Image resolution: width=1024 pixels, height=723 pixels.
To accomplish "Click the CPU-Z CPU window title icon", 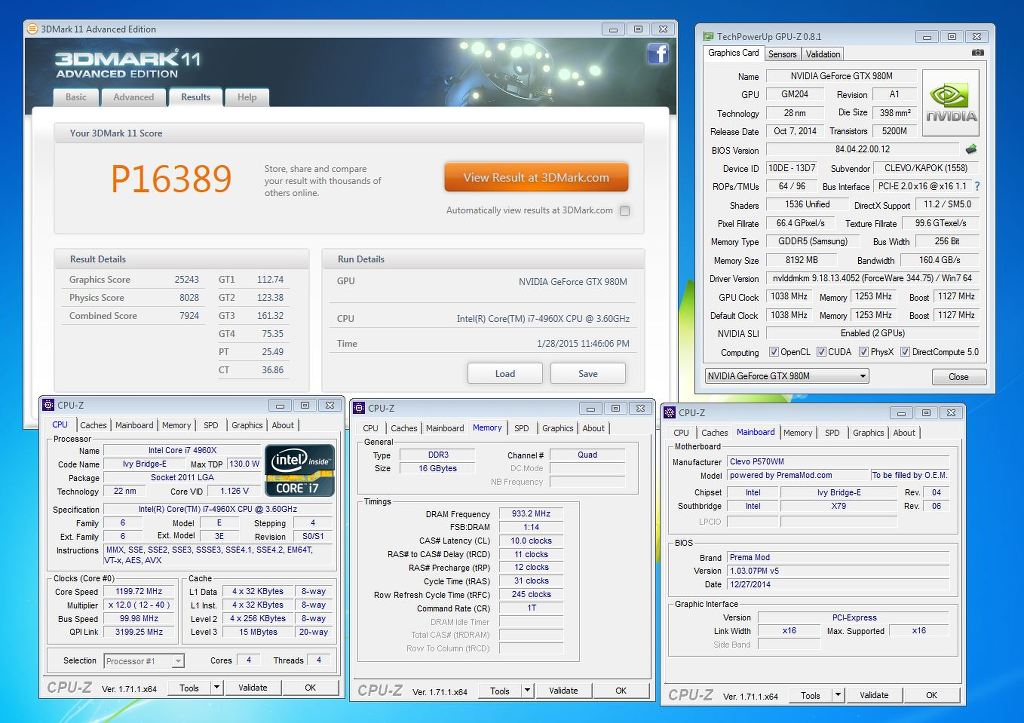I will click(48, 405).
